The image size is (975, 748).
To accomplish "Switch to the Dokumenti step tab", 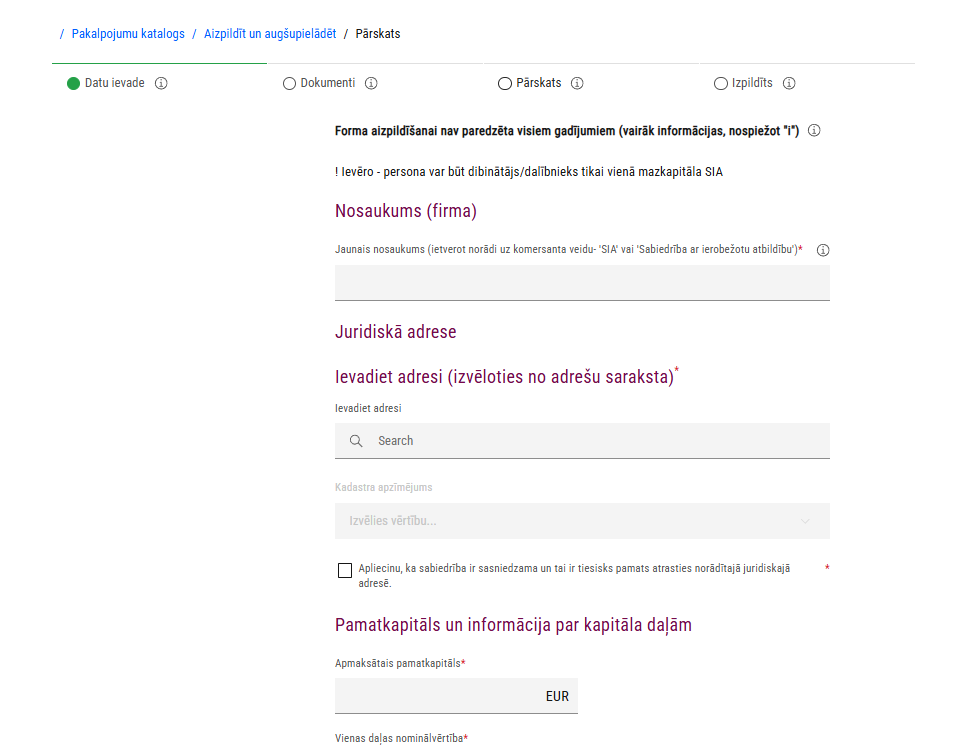I will (x=328, y=83).
